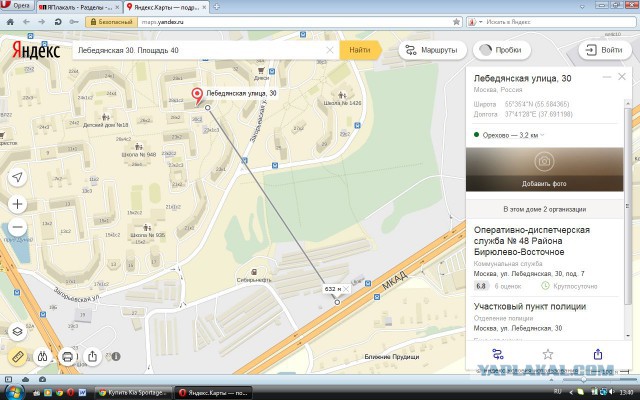Close the ЯПлакалъ browser tab

pyautogui.click(x=118, y=7)
